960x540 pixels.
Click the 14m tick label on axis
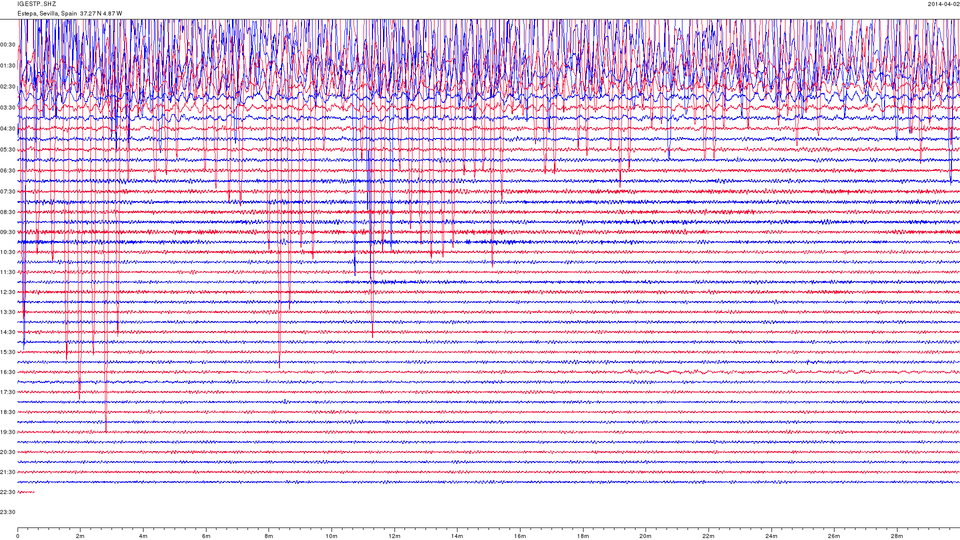(457, 536)
